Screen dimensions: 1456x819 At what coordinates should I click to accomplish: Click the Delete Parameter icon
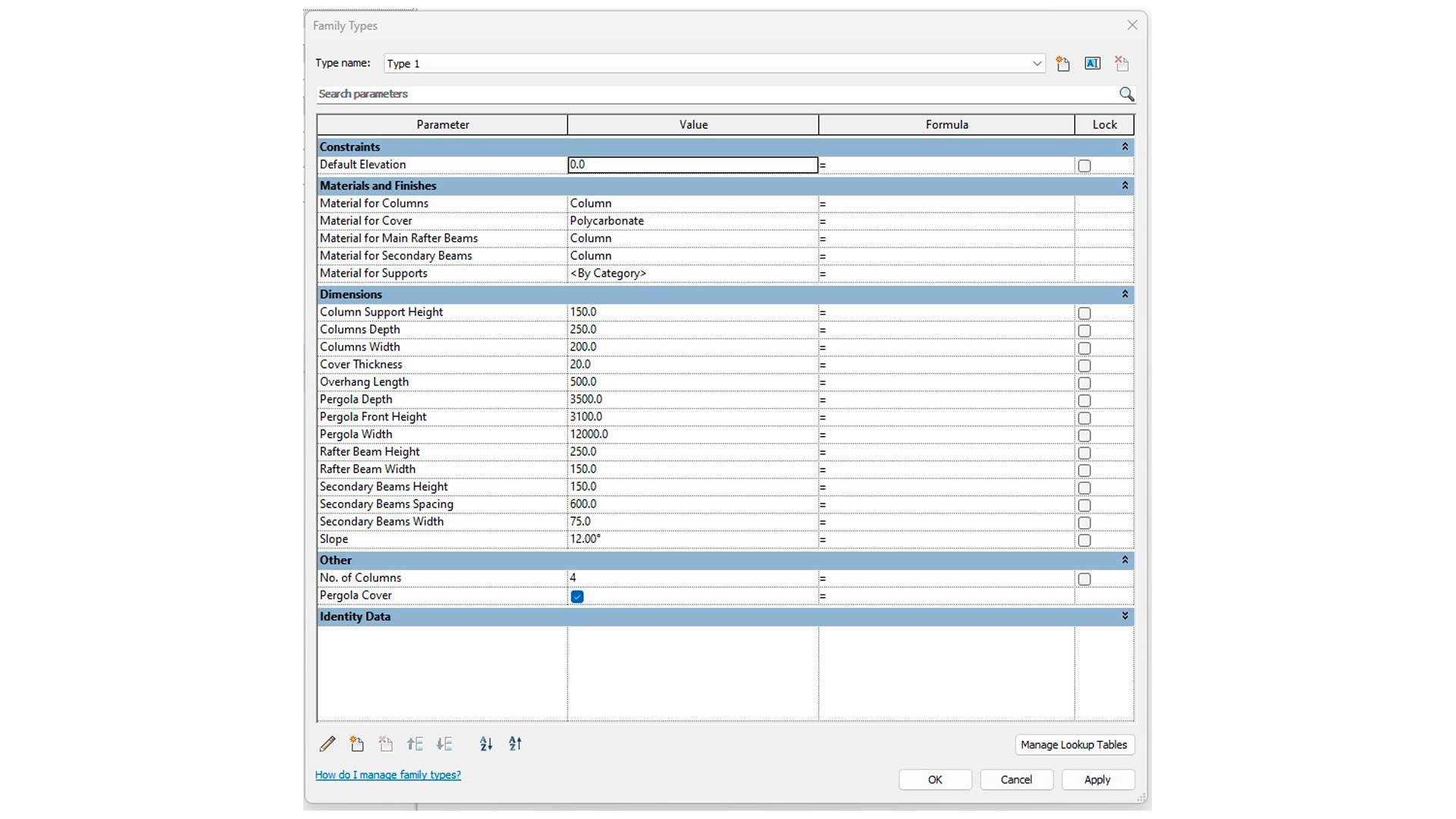385,744
